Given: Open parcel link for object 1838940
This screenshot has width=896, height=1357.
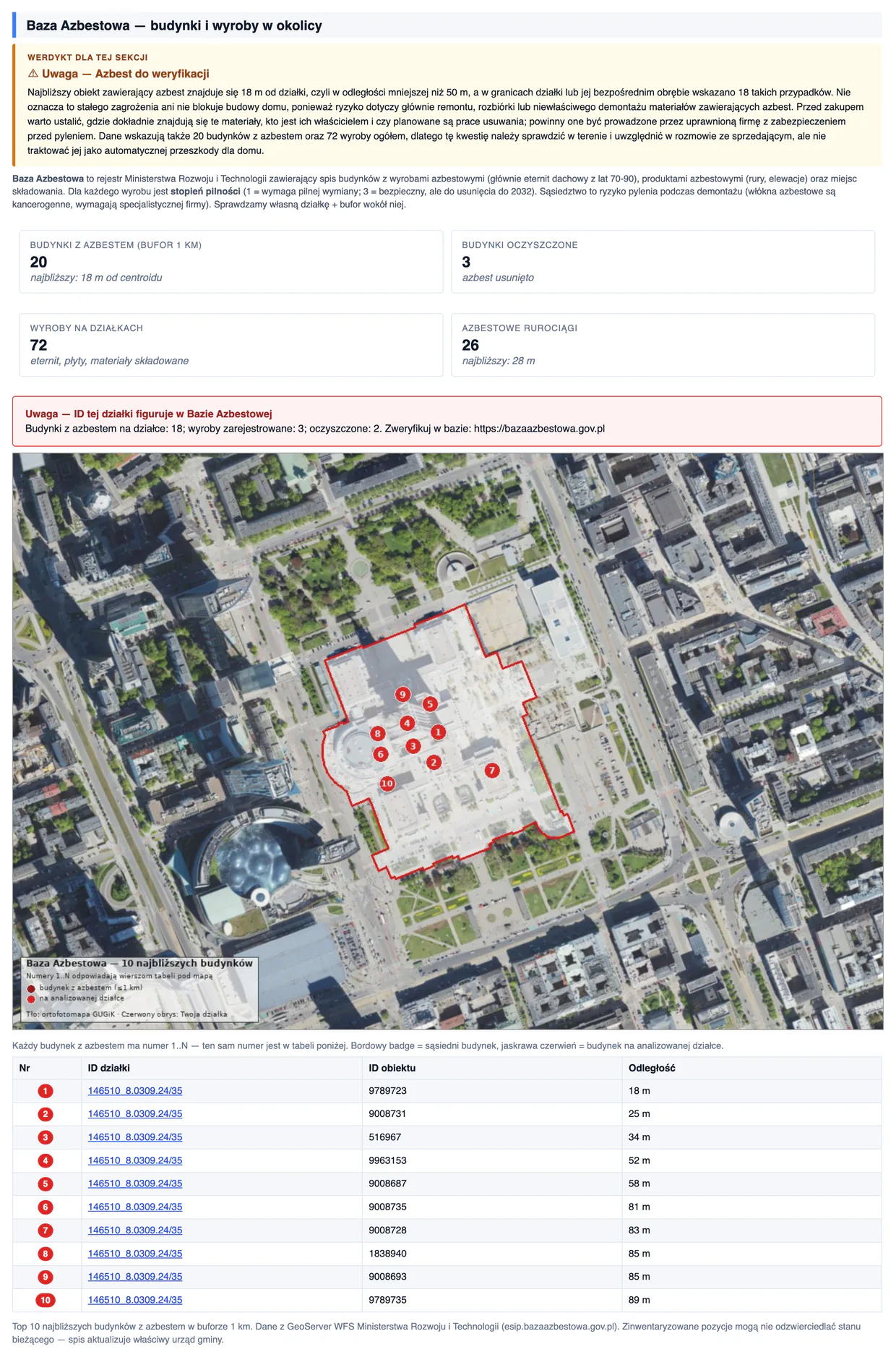Looking at the screenshot, I should pos(135,1253).
